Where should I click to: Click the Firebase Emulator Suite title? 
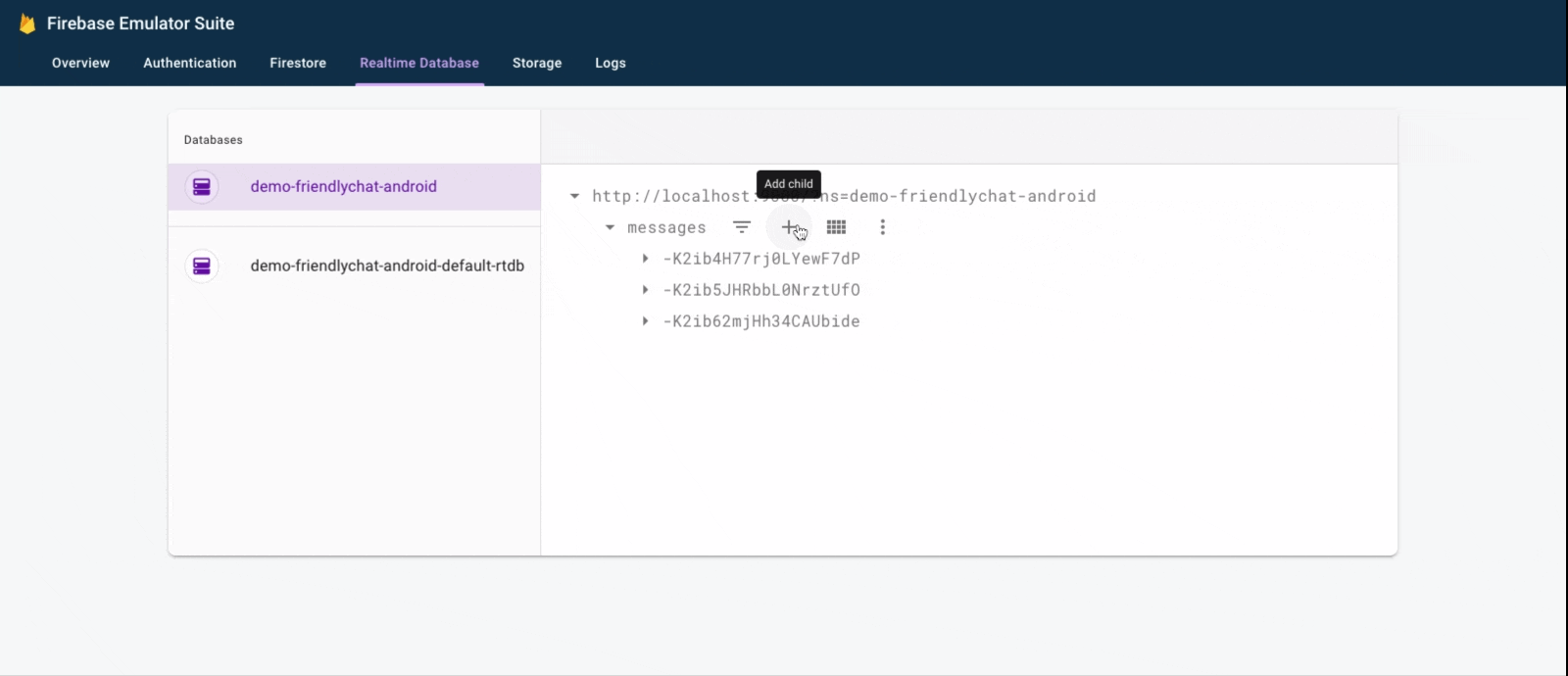point(140,24)
